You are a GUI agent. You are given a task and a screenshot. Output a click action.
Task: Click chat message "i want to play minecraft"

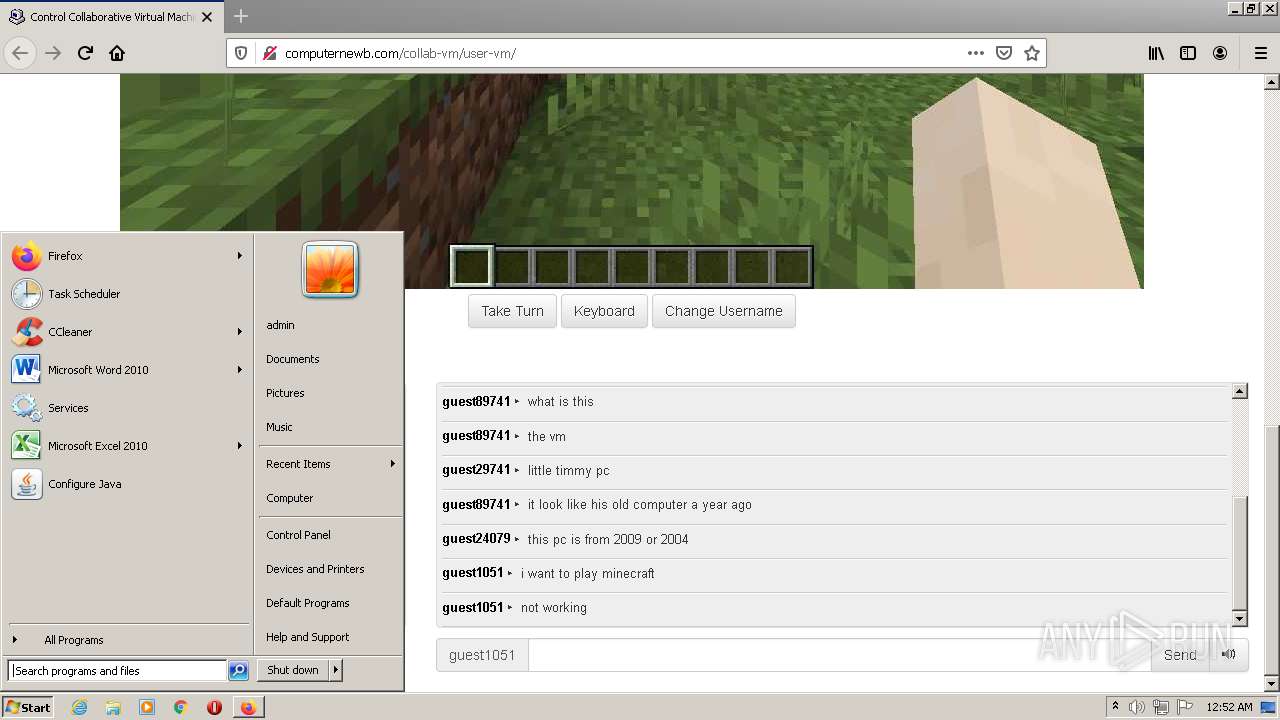click(x=588, y=573)
